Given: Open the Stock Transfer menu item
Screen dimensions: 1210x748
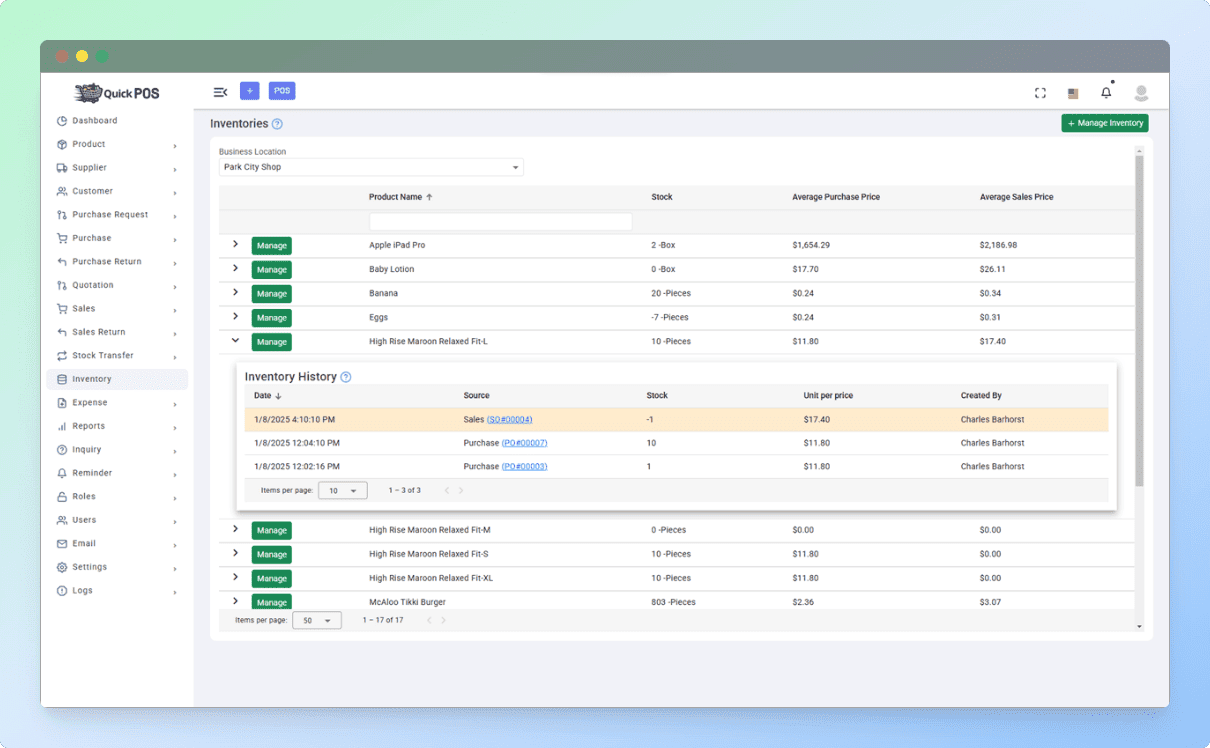Looking at the screenshot, I should point(117,356).
